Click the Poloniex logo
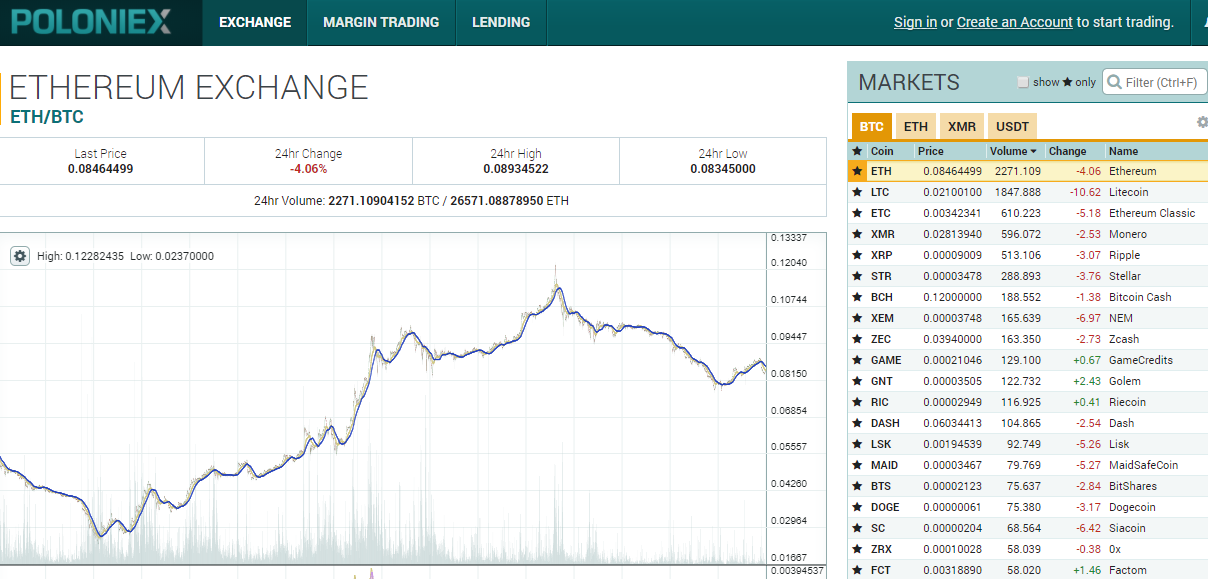Image resolution: width=1208 pixels, height=579 pixels. pos(92,22)
